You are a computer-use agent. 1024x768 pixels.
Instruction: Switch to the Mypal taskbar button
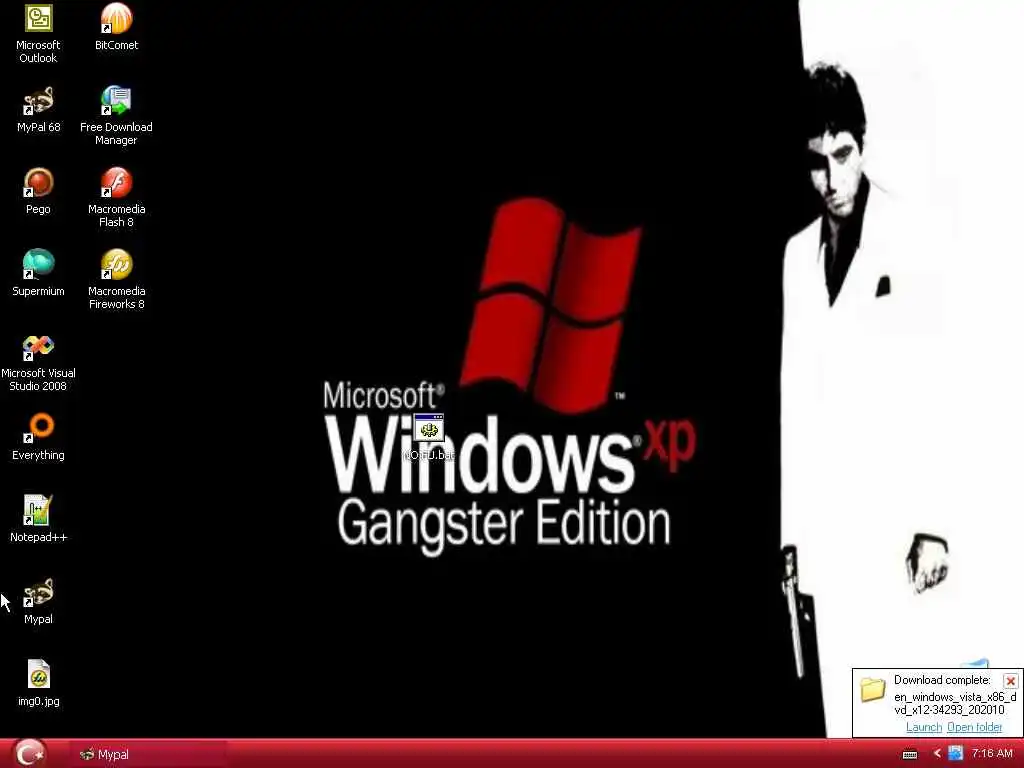pyautogui.click(x=149, y=754)
